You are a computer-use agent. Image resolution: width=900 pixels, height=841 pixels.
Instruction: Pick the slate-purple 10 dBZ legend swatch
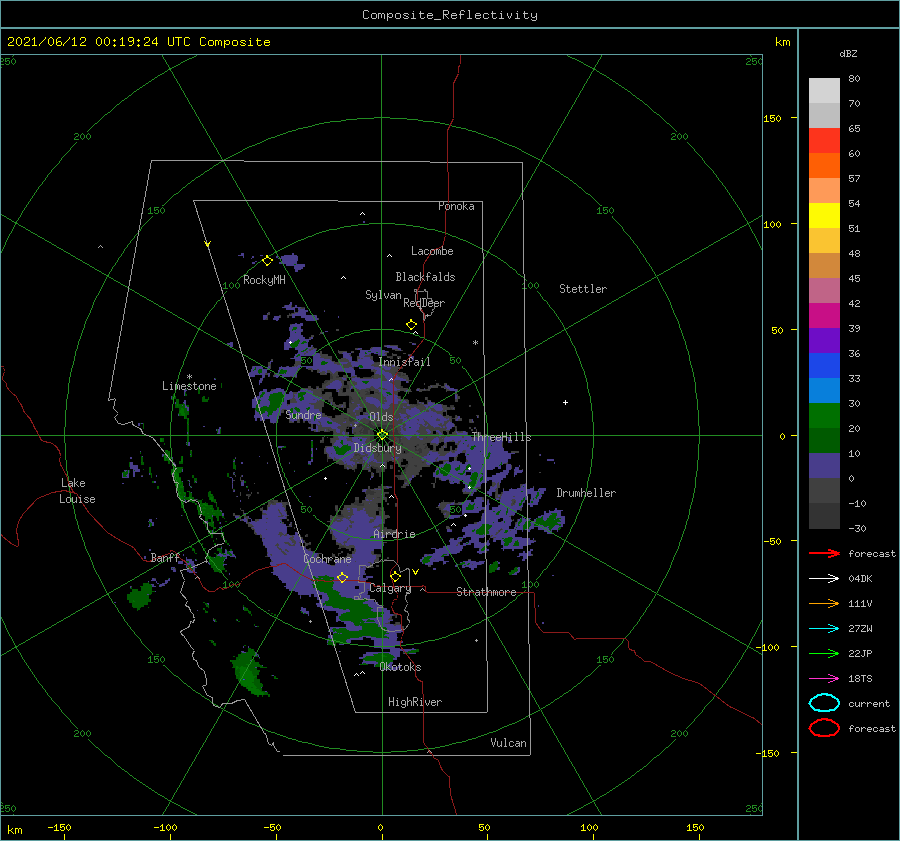(x=824, y=466)
